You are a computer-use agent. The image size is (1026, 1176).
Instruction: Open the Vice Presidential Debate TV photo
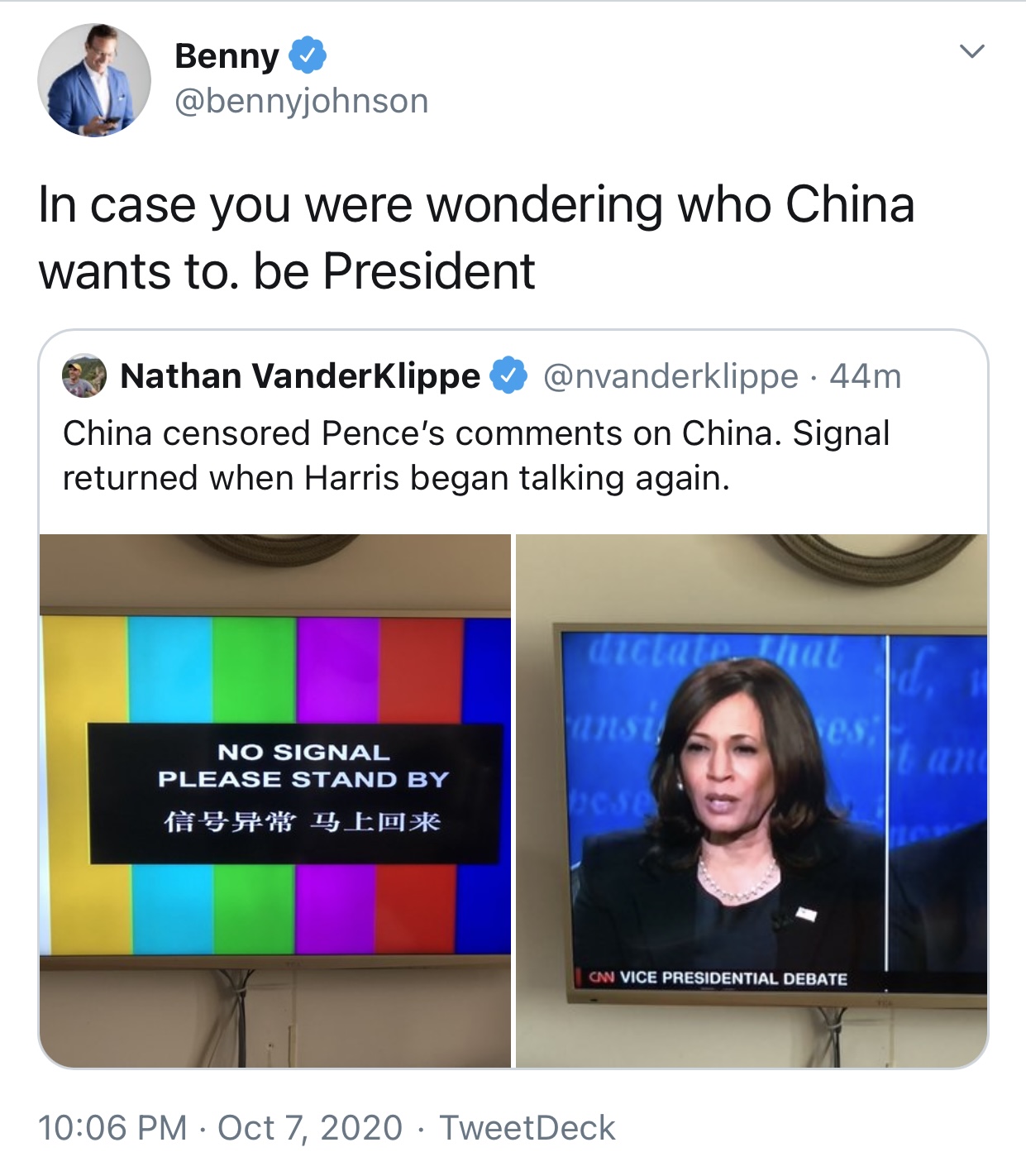[x=752, y=801]
